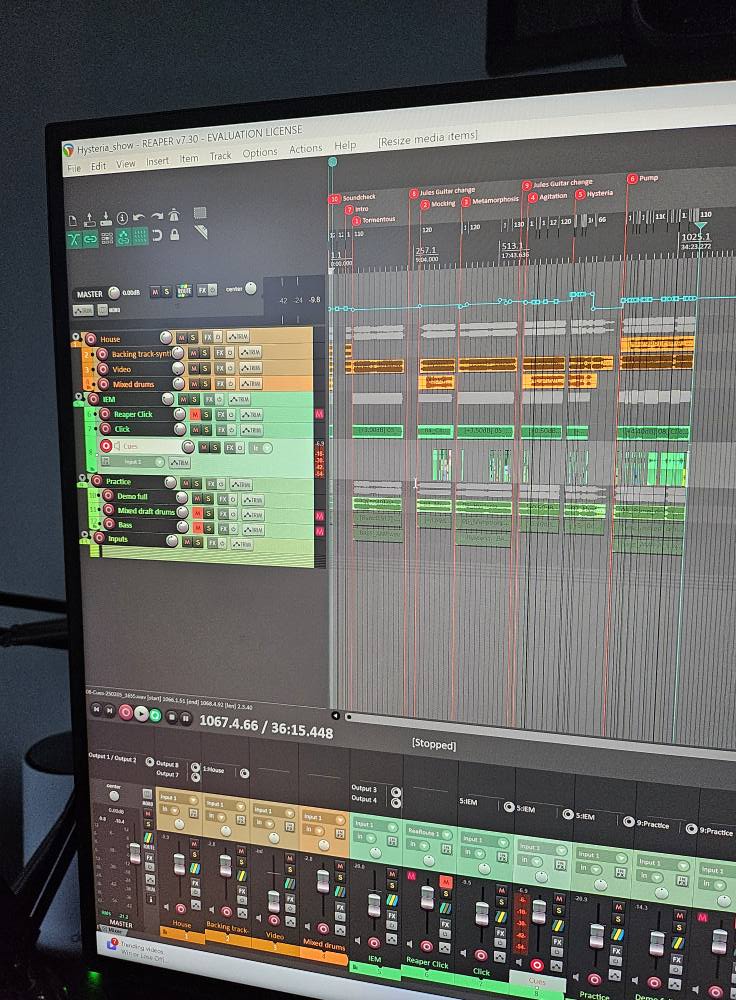Toggle item grouping chain-link icon

[x=90, y=239]
